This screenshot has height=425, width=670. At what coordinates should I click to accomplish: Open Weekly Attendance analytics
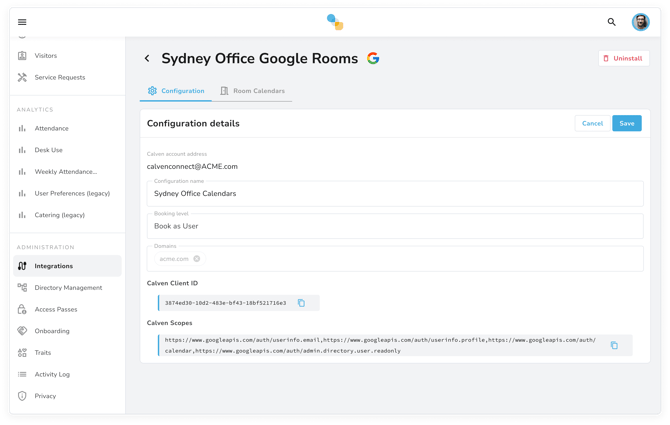(67, 172)
